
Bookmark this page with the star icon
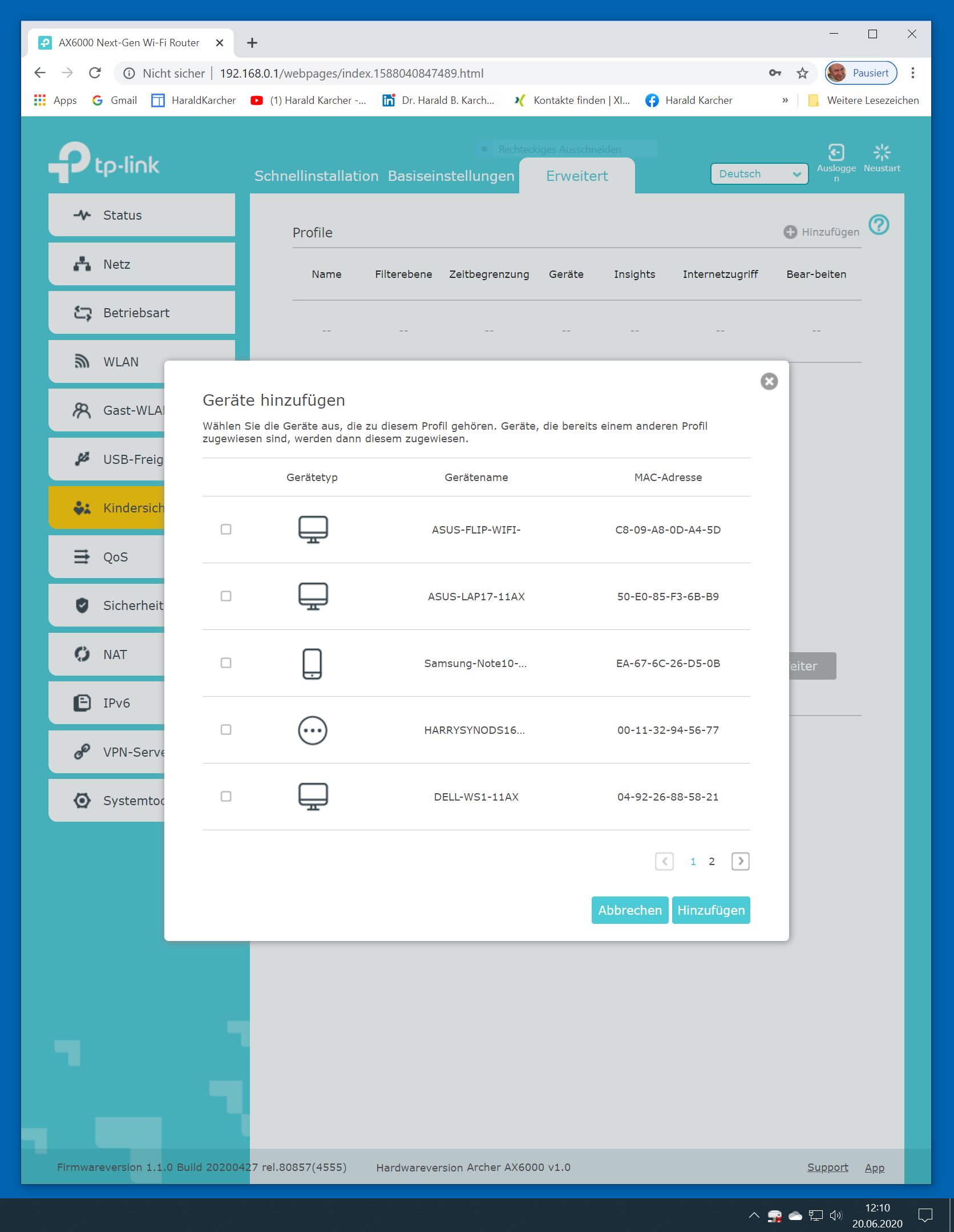pyautogui.click(x=803, y=73)
